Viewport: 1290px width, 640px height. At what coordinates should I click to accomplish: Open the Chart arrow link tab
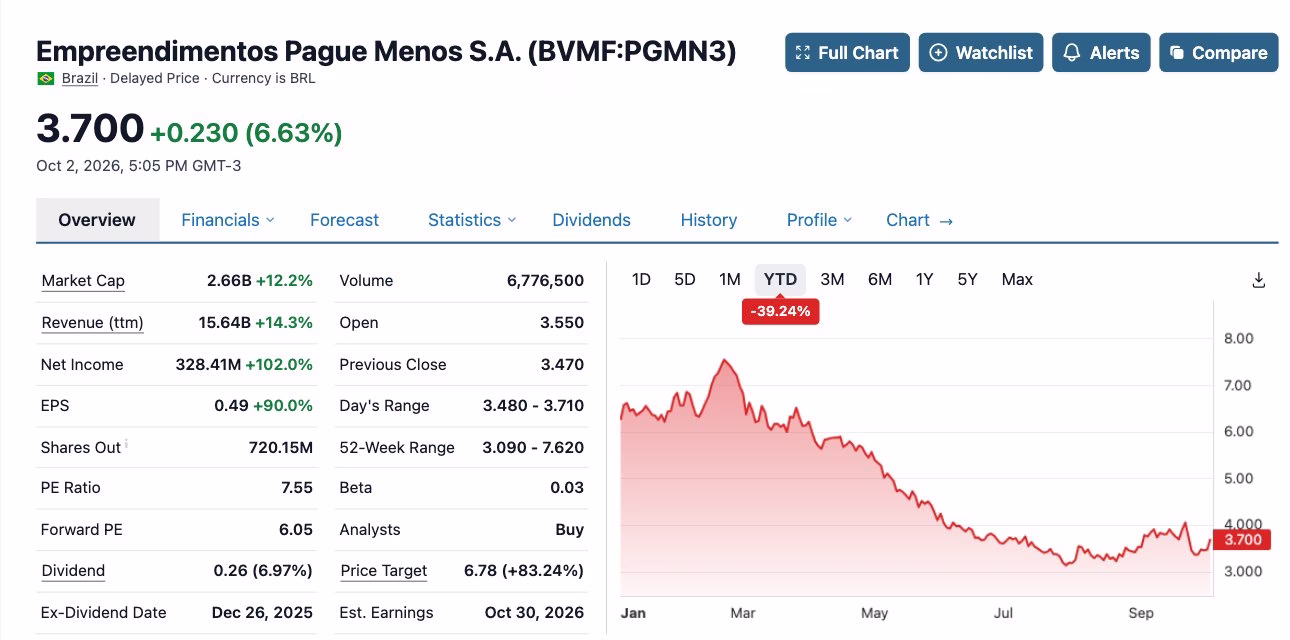click(919, 220)
